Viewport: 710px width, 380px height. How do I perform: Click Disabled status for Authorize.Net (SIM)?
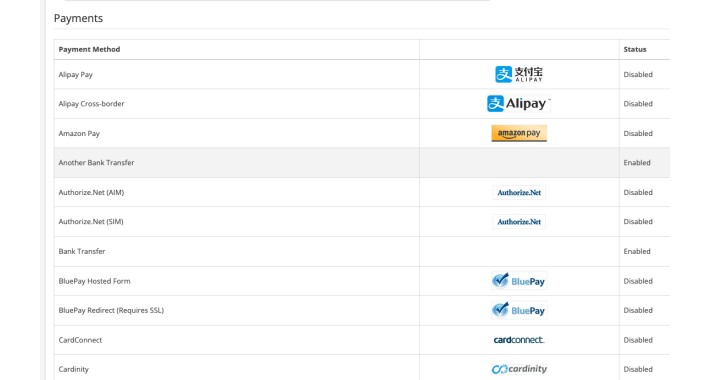click(638, 221)
